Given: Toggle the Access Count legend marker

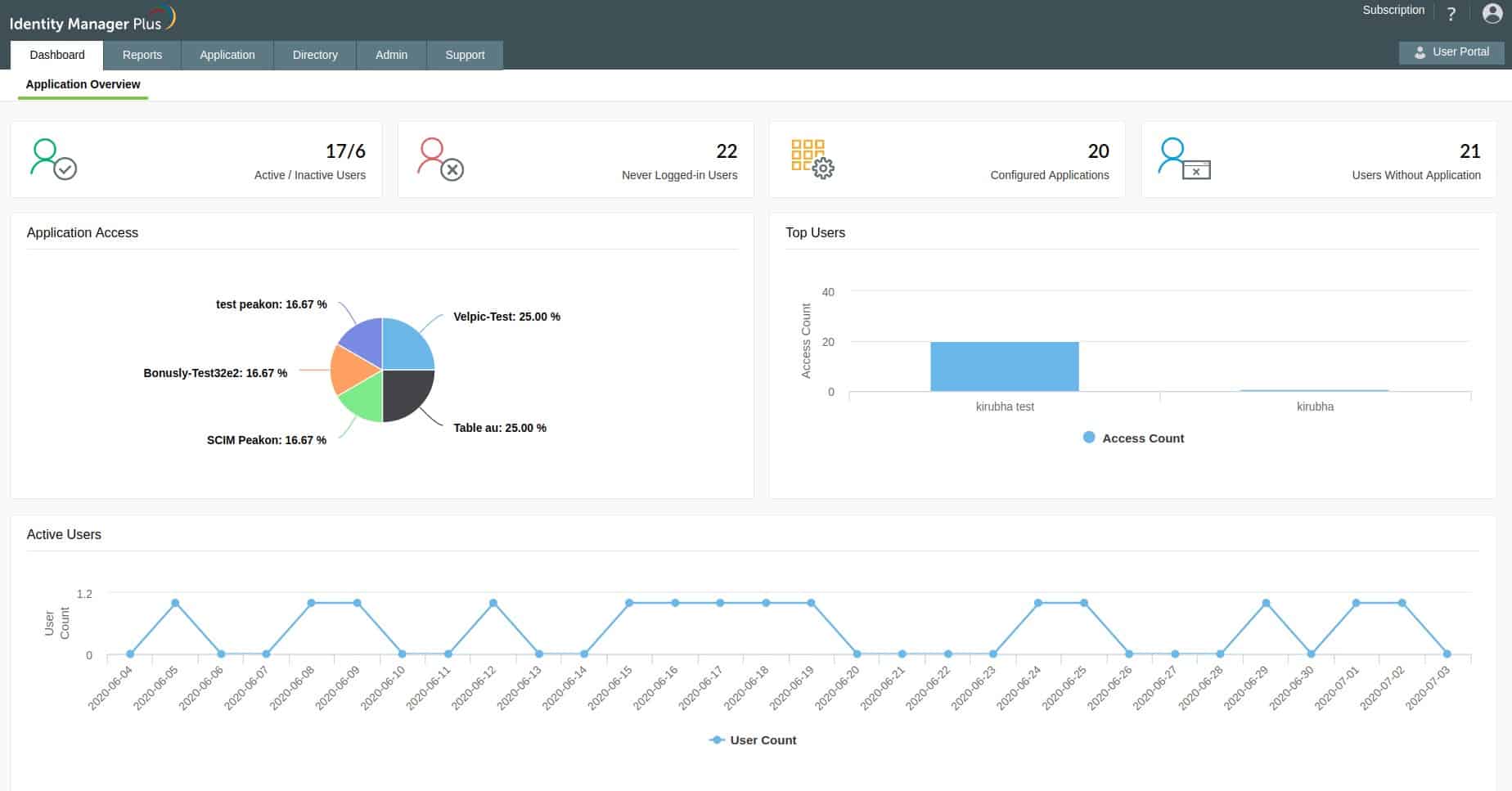Looking at the screenshot, I should 1089,438.
